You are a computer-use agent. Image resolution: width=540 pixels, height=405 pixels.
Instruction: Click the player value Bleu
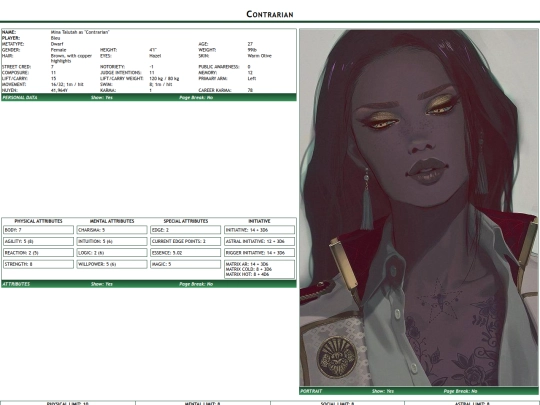(x=55, y=38)
